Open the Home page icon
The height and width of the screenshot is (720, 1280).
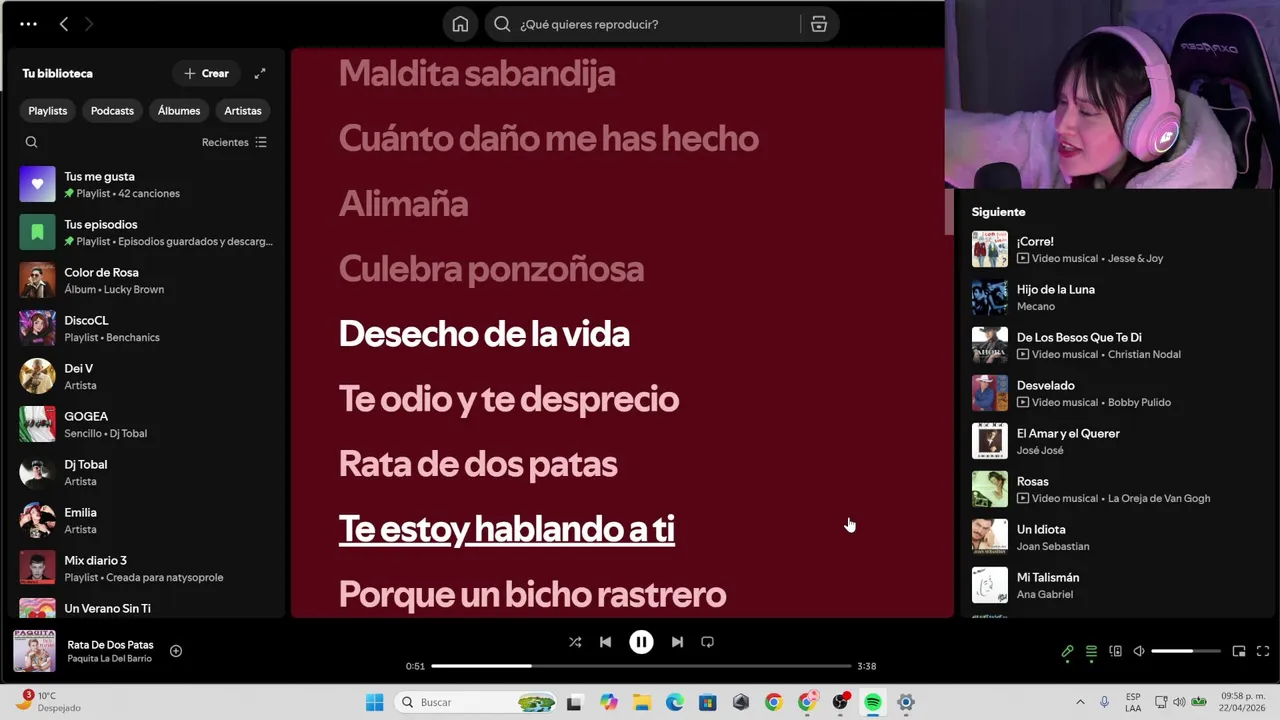point(460,24)
